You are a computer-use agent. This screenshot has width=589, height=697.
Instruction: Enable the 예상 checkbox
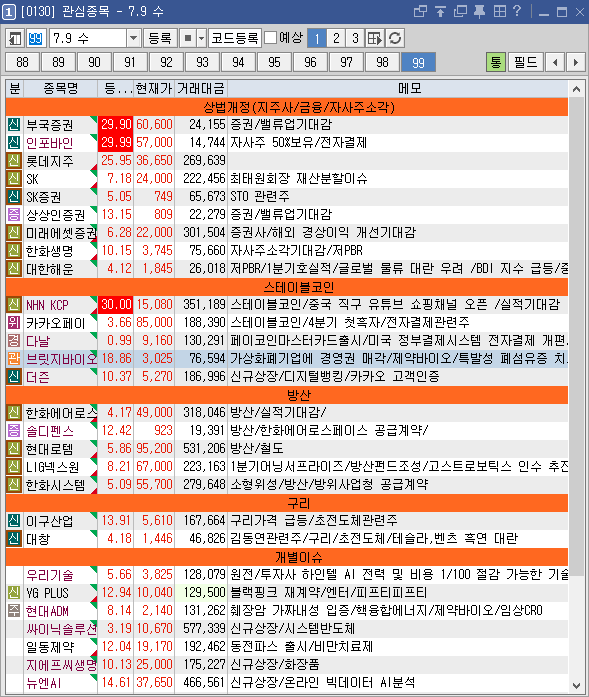[x=270, y=38]
